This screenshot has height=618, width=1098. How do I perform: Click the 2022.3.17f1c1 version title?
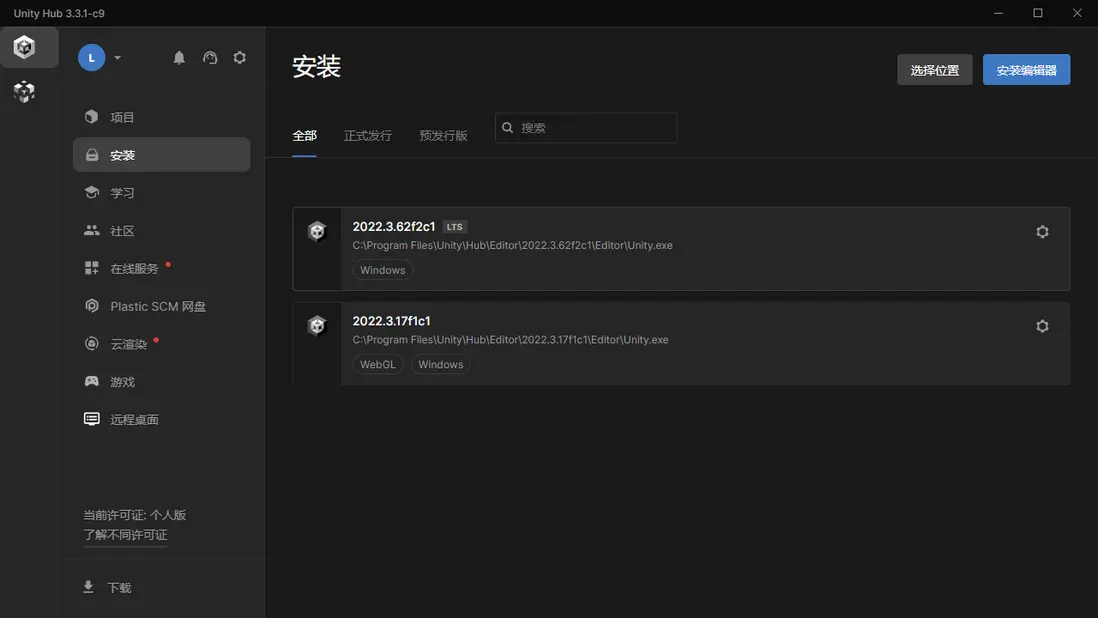click(x=391, y=321)
